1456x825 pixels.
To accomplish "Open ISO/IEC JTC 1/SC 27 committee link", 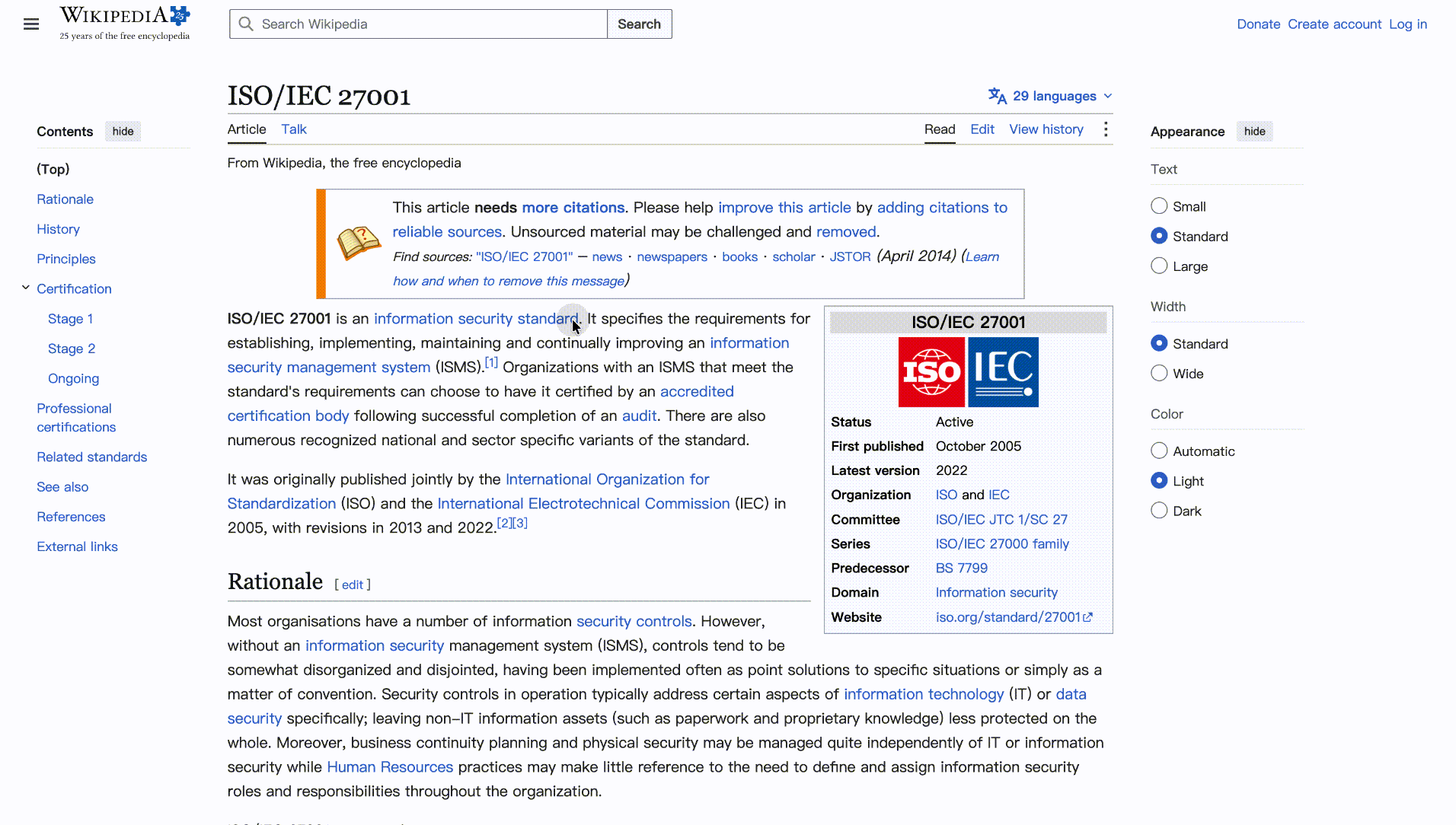I will [x=1001, y=520].
